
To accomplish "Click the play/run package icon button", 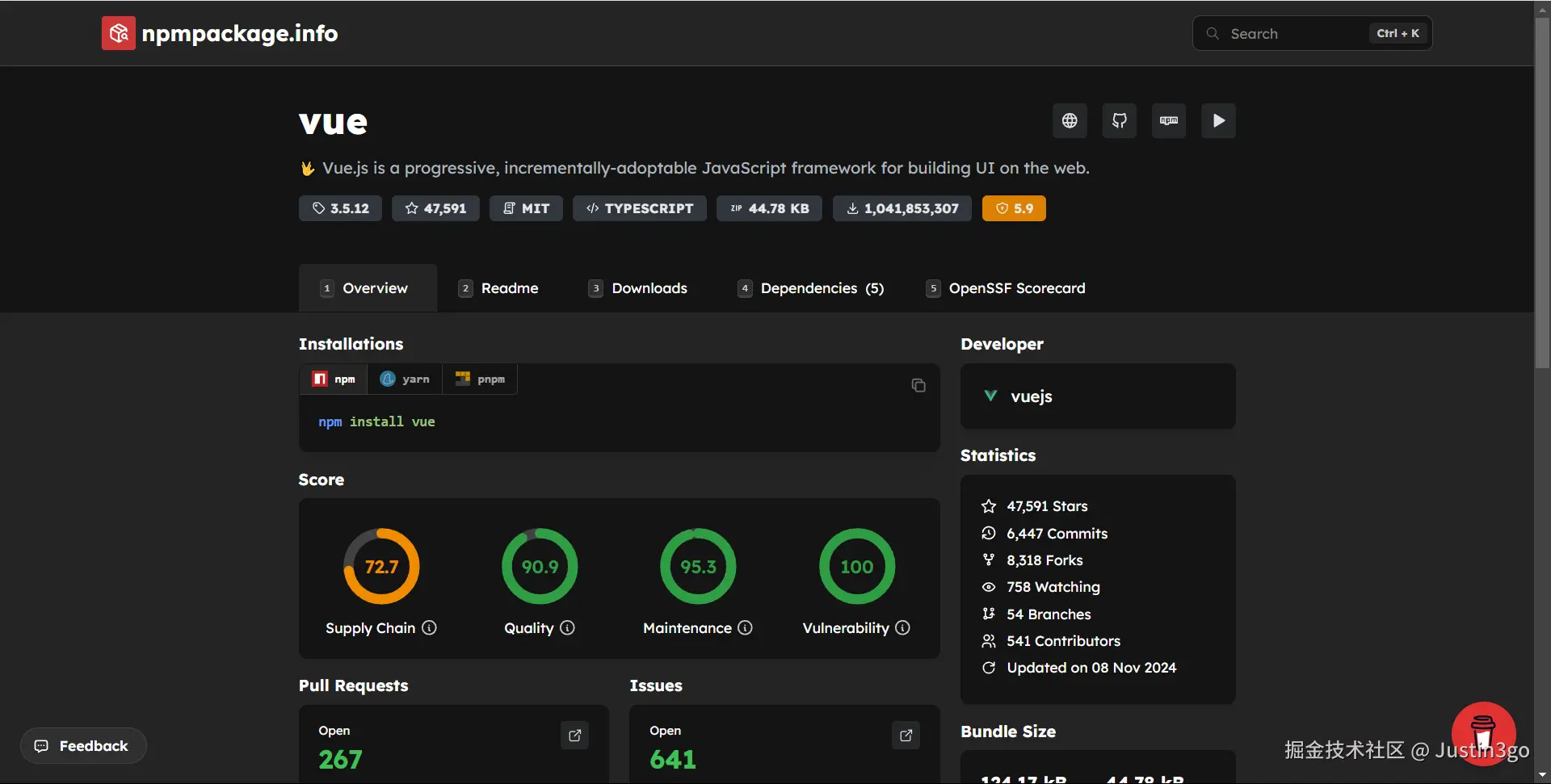I will coord(1218,121).
